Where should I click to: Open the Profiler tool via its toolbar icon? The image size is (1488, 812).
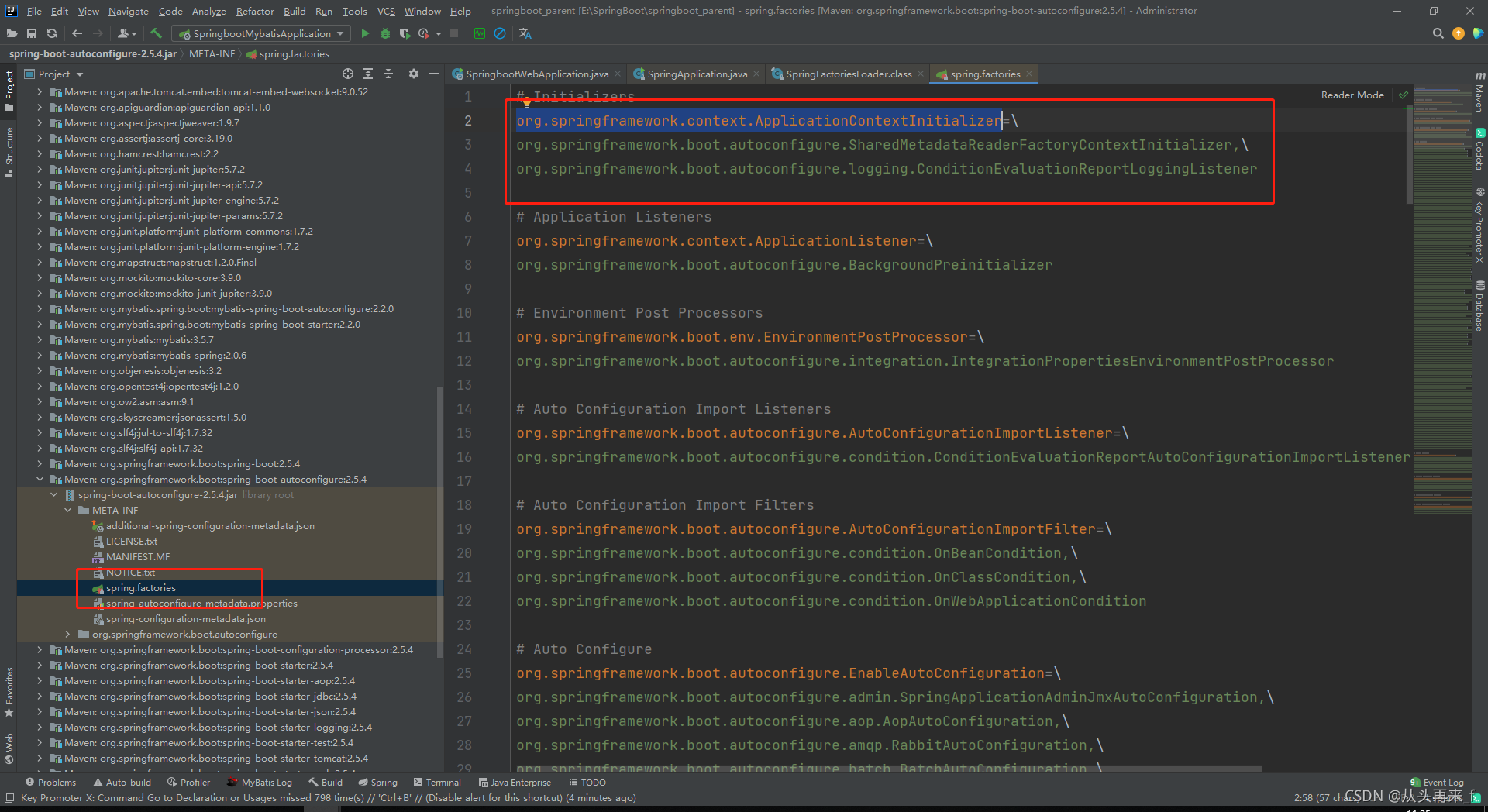click(425, 33)
